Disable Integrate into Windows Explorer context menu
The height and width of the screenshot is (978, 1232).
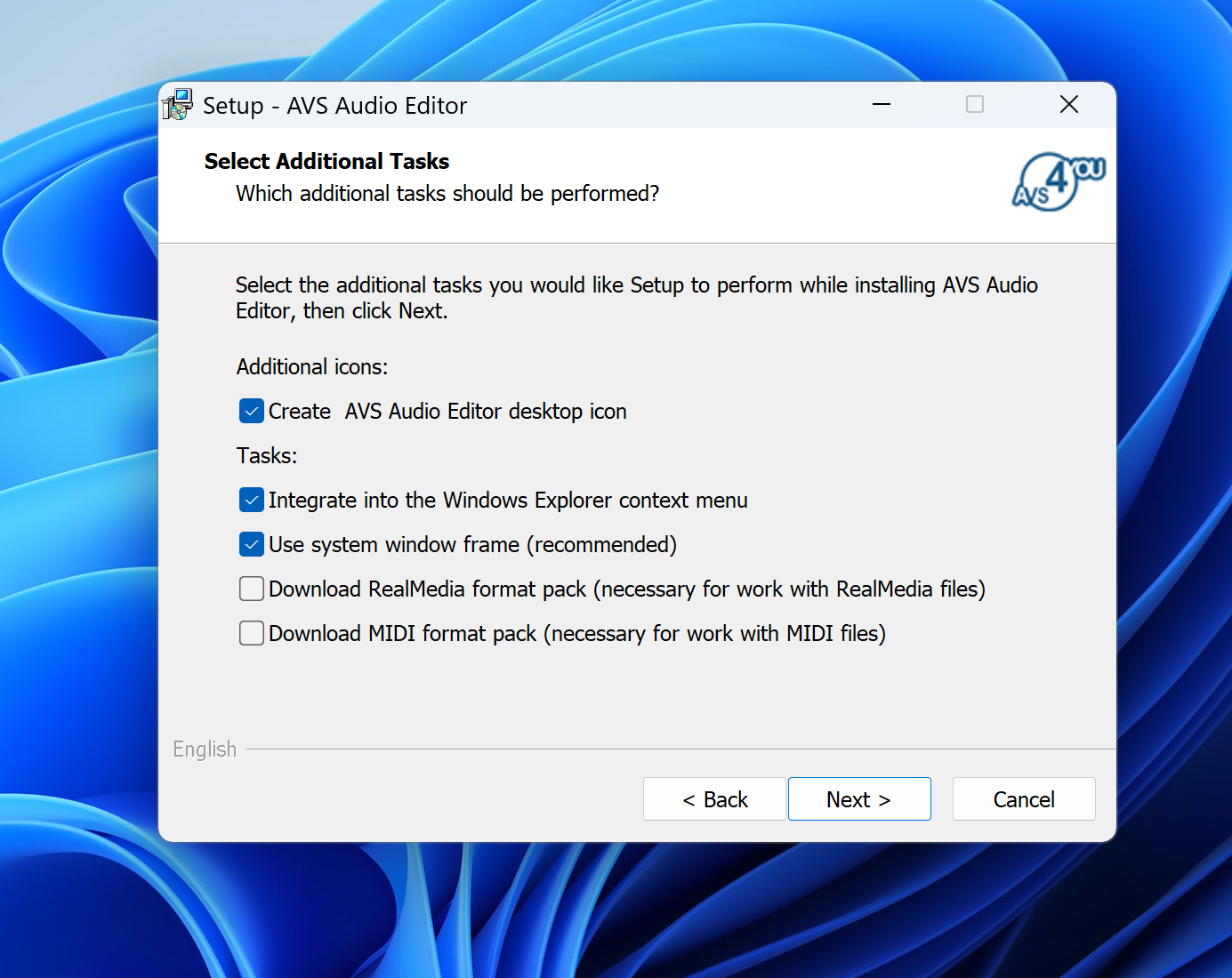click(x=252, y=500)
